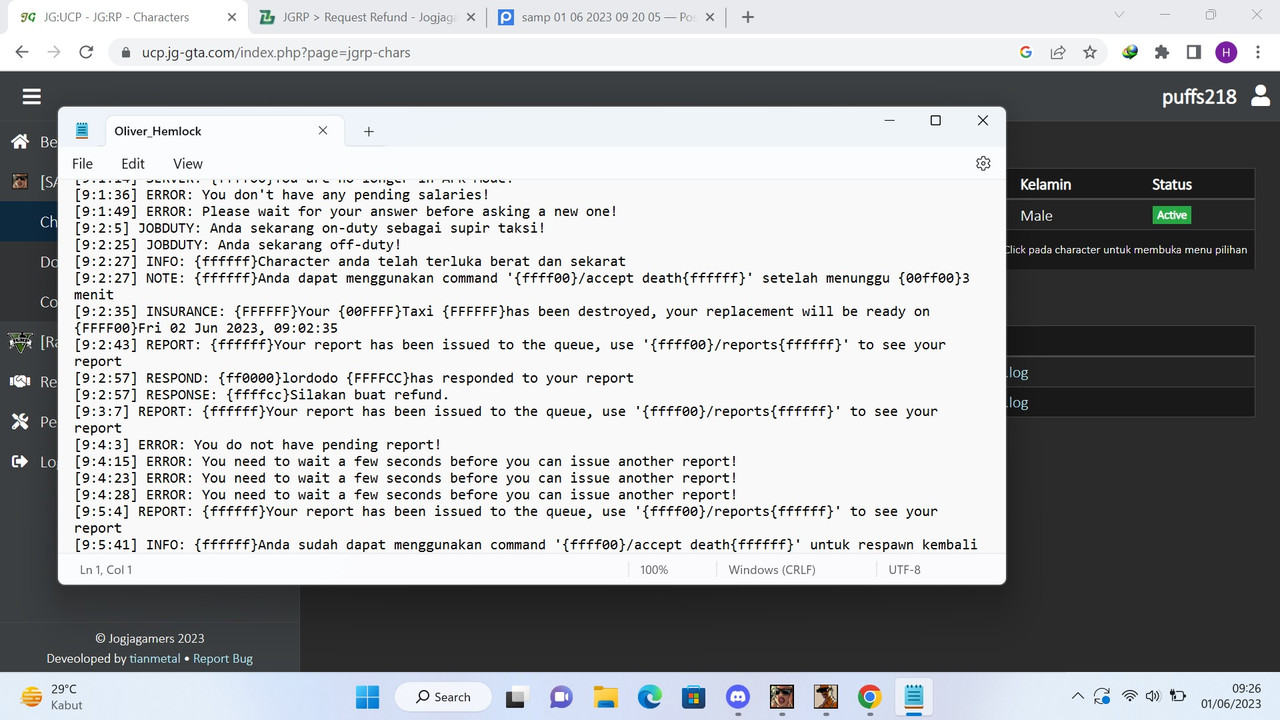Open Microsoft Edge from taskbar
The height and width of the screenshot is (720, 1280).
pyautogui.click(x=650, y=696)
